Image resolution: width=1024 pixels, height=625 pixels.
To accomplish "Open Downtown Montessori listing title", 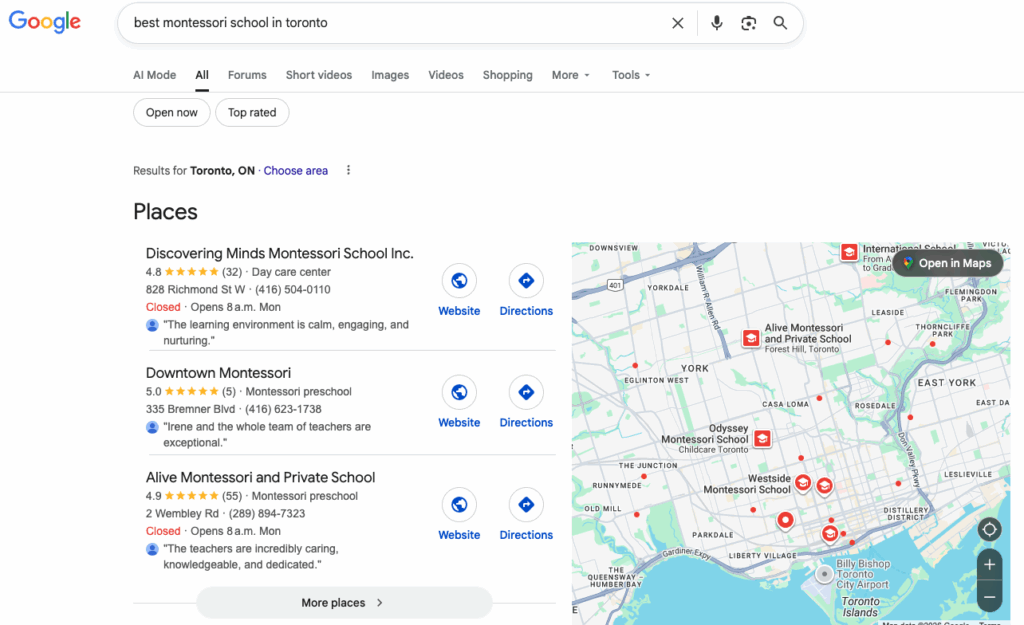I will click(x=218, y=373).
